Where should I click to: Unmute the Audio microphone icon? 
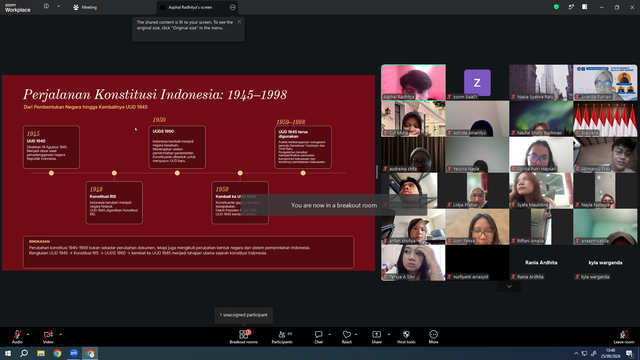[17, 335]
